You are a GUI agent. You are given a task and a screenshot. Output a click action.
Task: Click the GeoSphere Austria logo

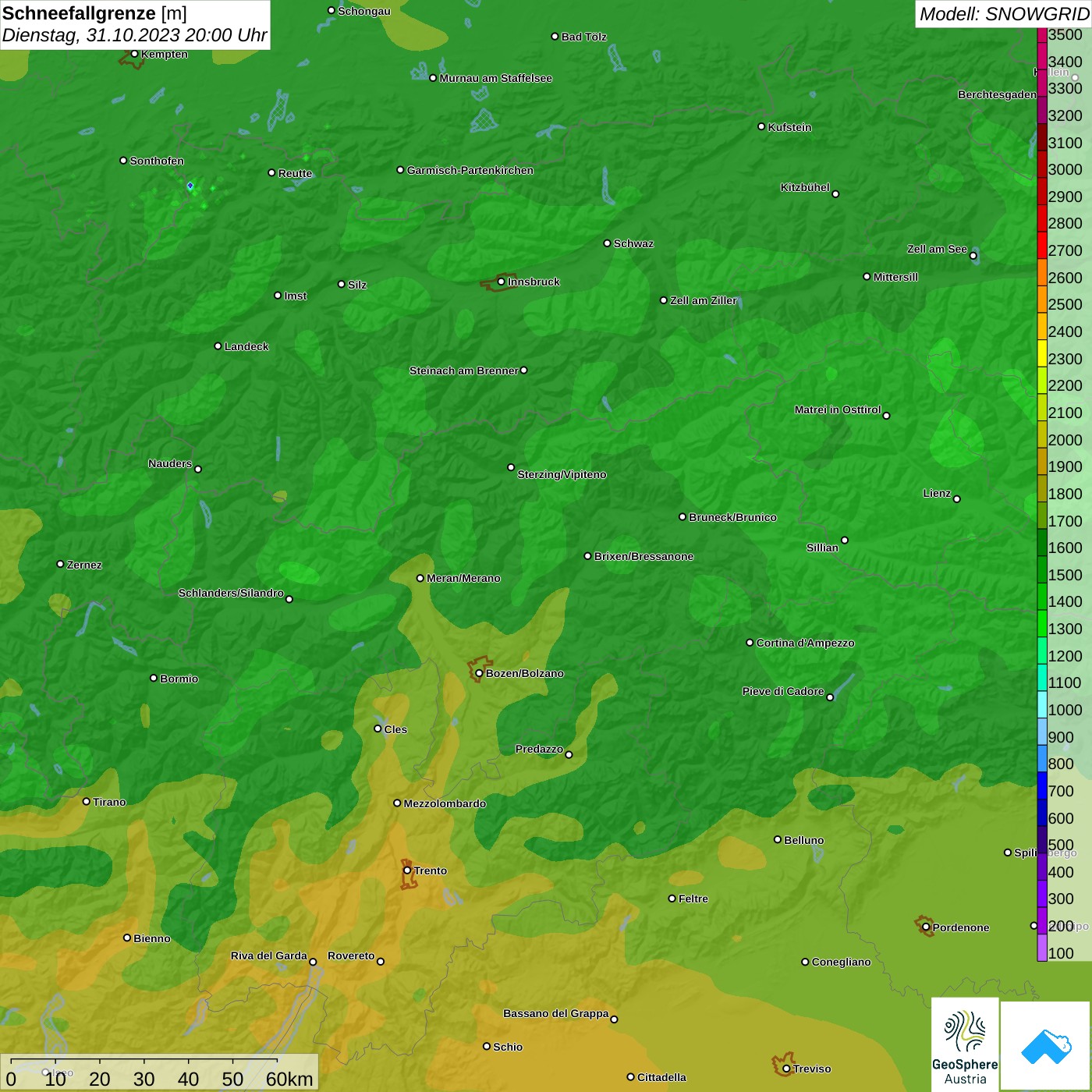point(965,1045)
